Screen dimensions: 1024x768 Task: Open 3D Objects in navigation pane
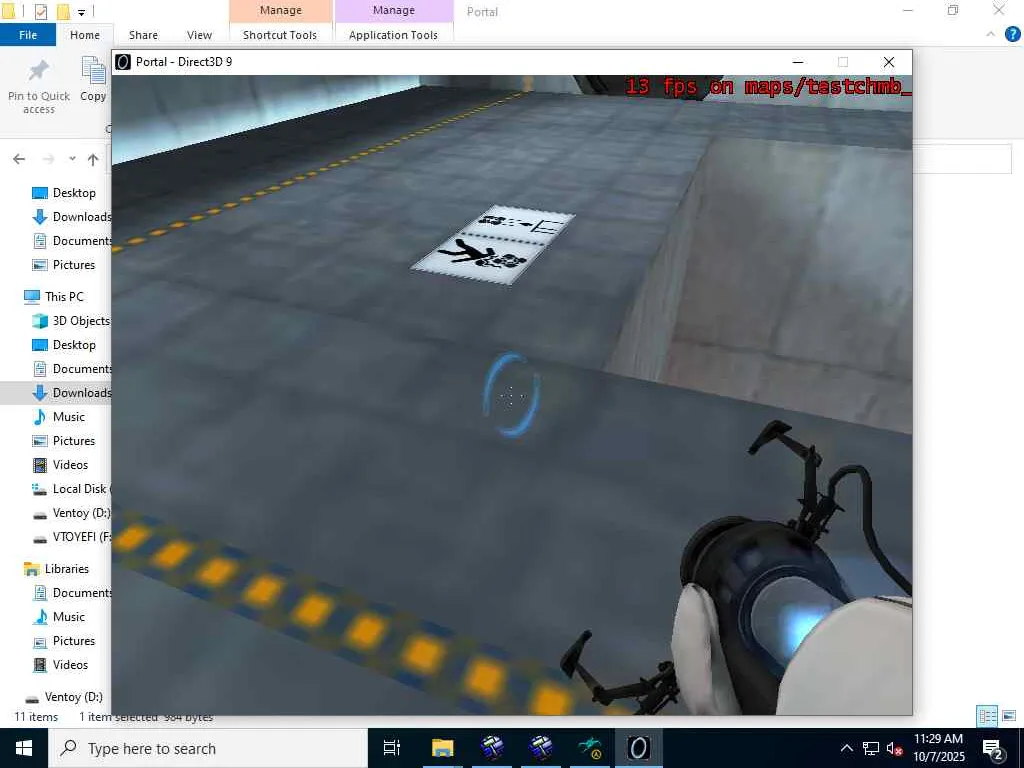click(71, 321)
